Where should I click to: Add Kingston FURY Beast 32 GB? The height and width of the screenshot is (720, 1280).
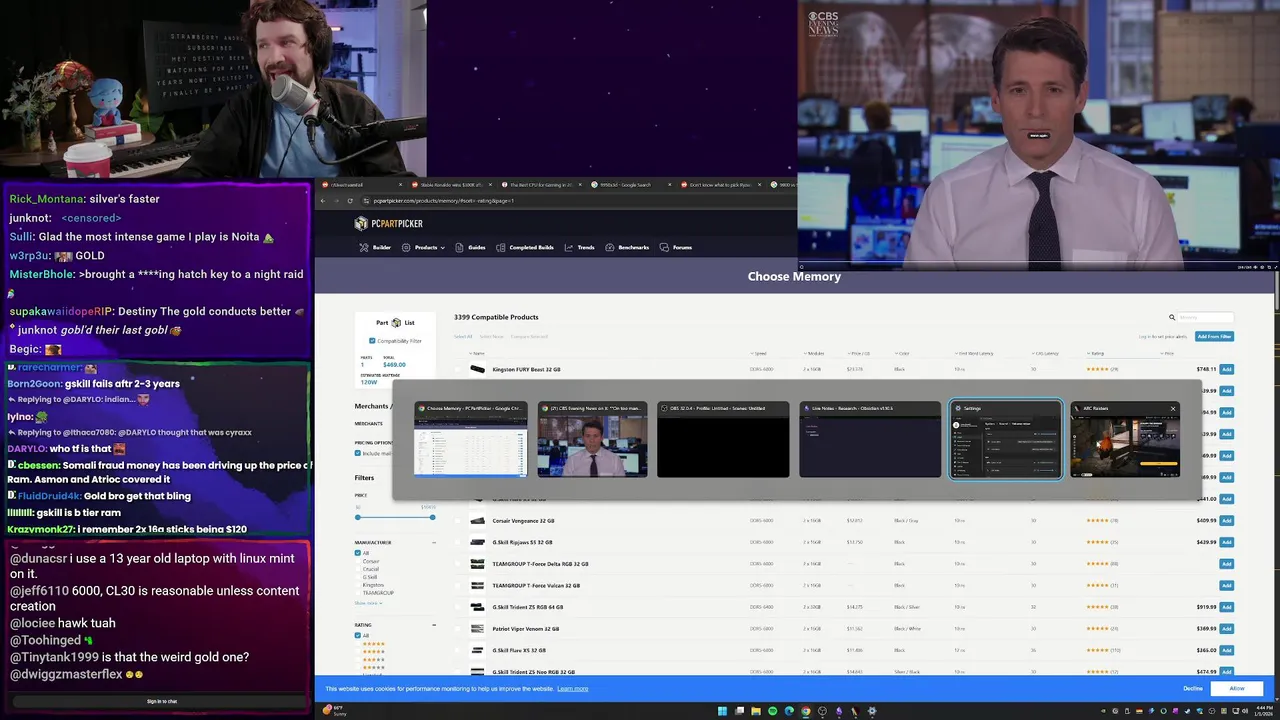tap(1226, 369)
